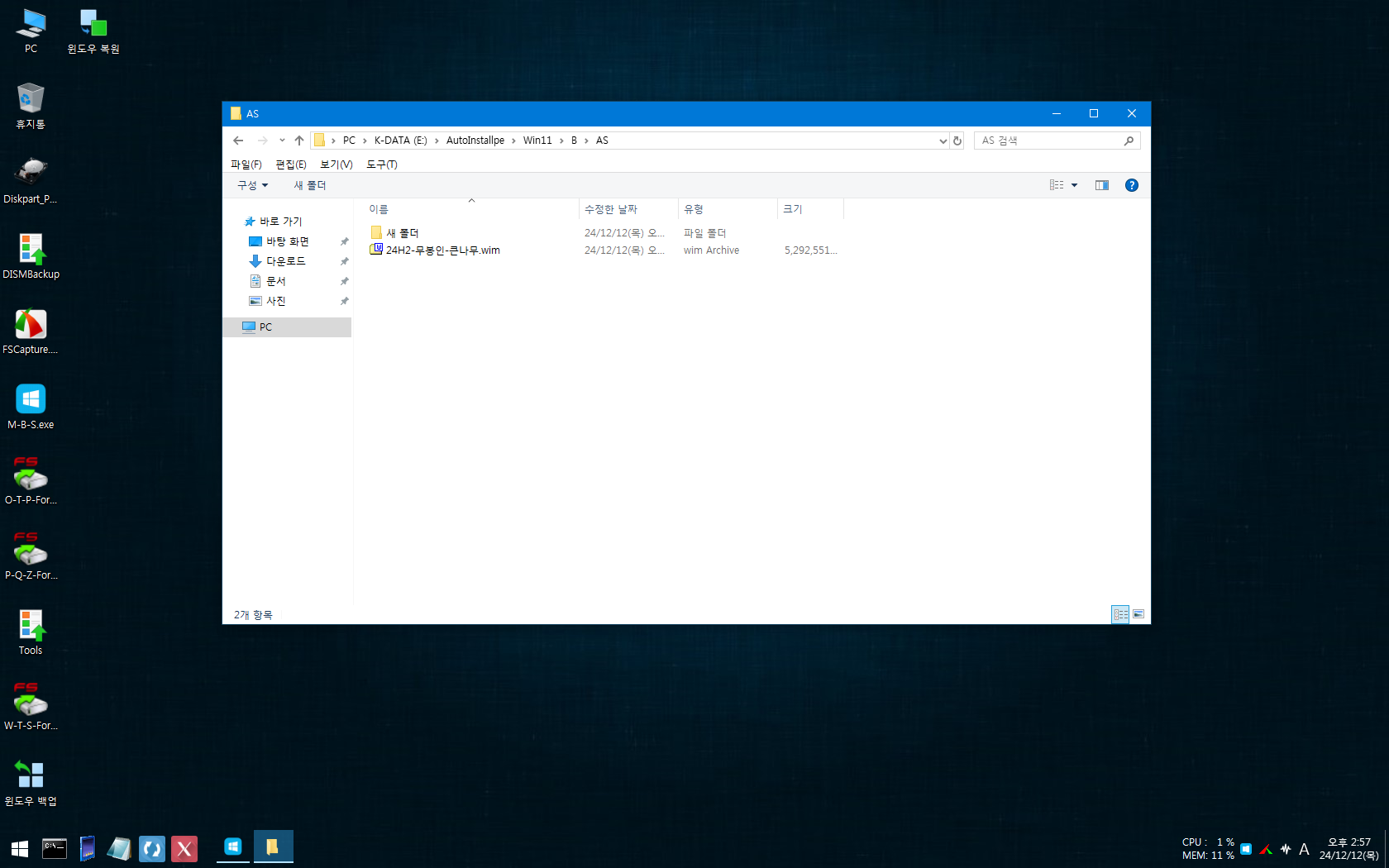Viewport: 1389px width, 868px height.
Task: Switch to large icons view in status bar
Action: coord(1138,614)
